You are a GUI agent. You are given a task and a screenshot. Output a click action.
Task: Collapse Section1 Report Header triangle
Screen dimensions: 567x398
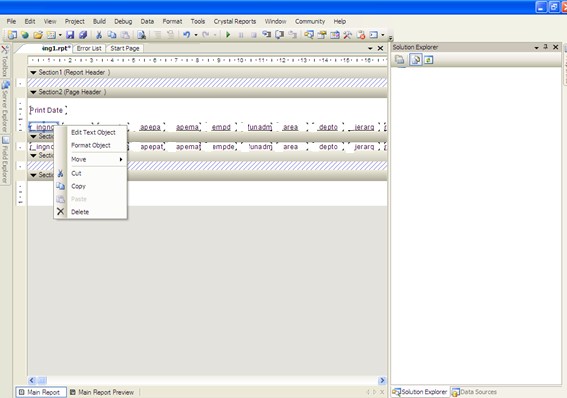tap(33, 73)
